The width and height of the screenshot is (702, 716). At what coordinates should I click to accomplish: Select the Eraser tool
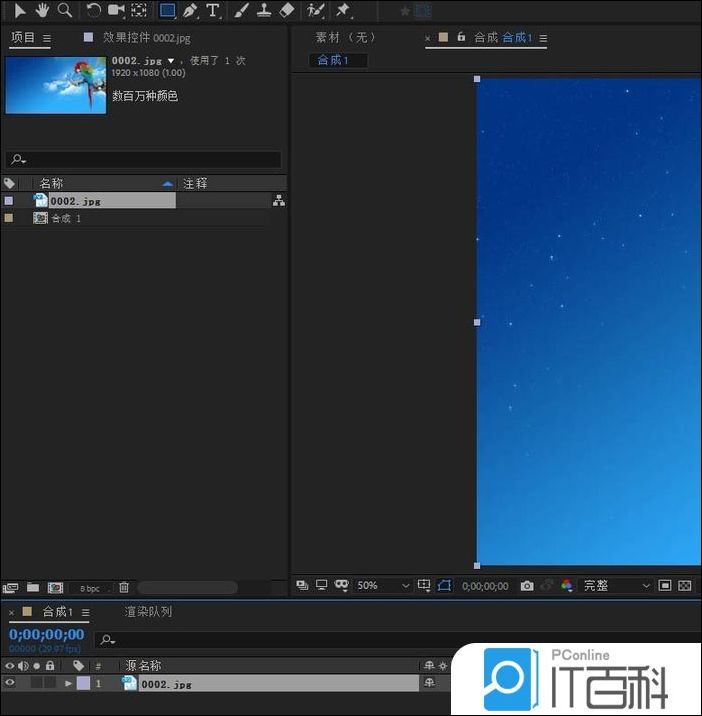point(287,10)
